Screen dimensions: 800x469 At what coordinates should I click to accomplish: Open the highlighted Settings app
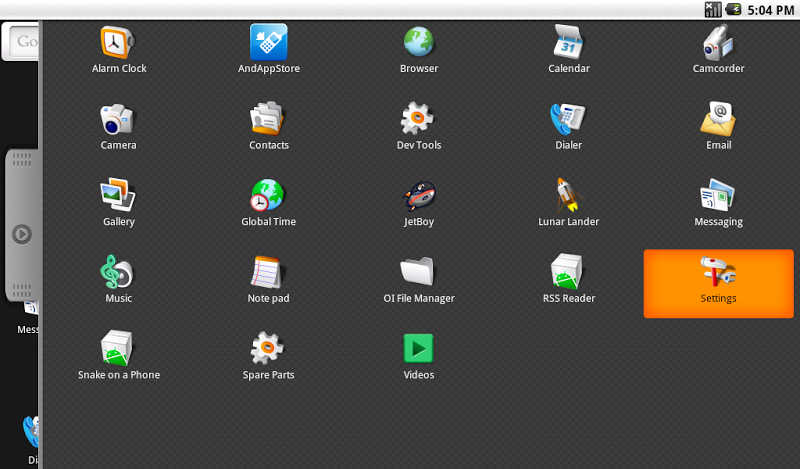(x=718, y=284)
